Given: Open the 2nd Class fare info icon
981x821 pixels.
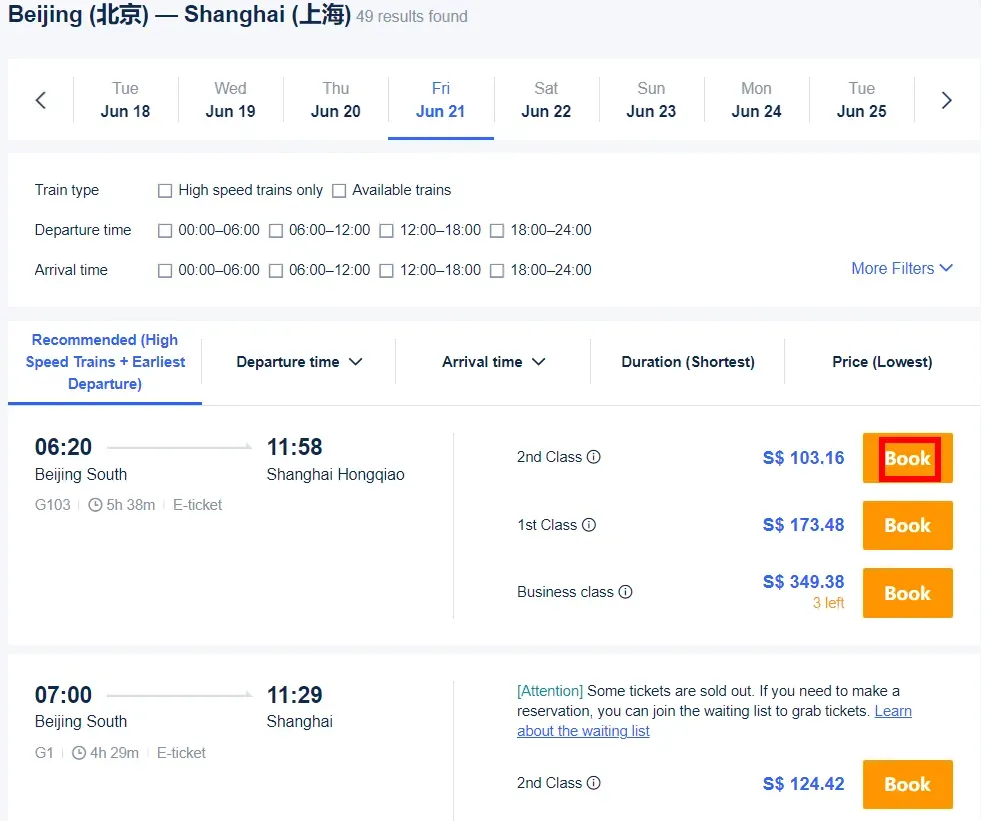Looking at the screenshot, I should tap(595, 457).
